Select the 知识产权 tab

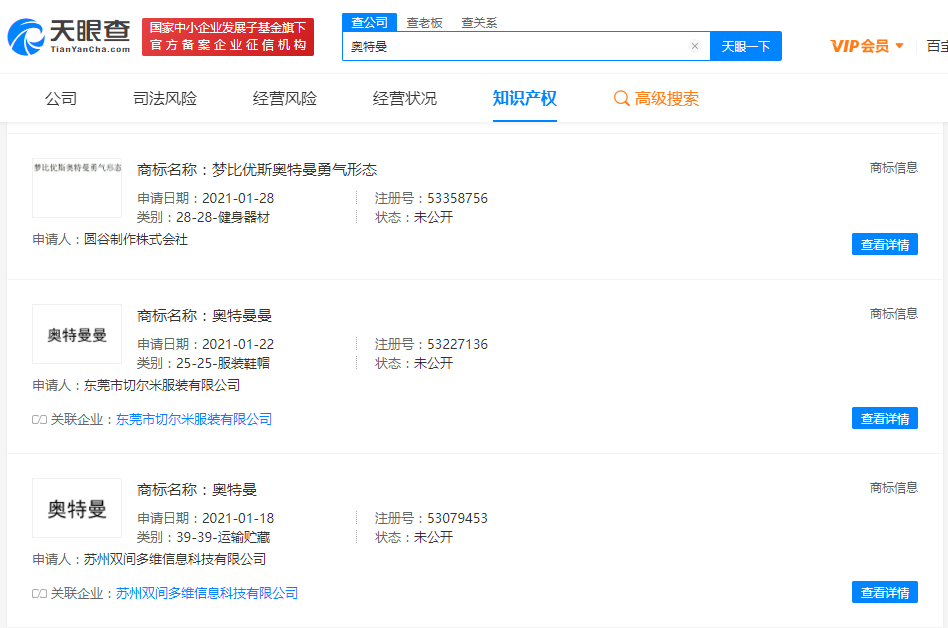525,98
